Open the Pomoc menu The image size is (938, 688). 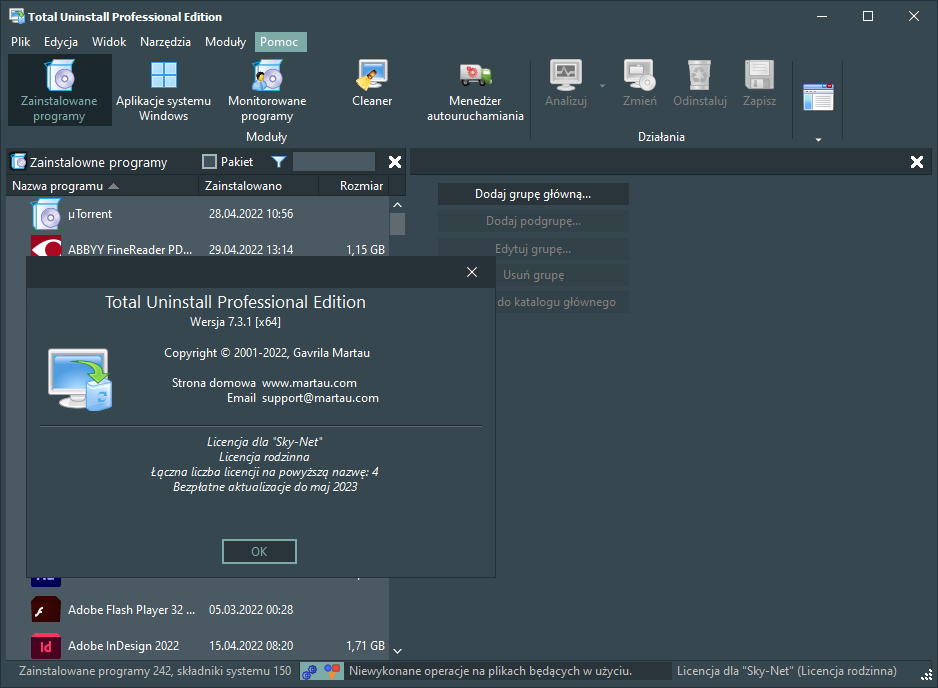279,42
